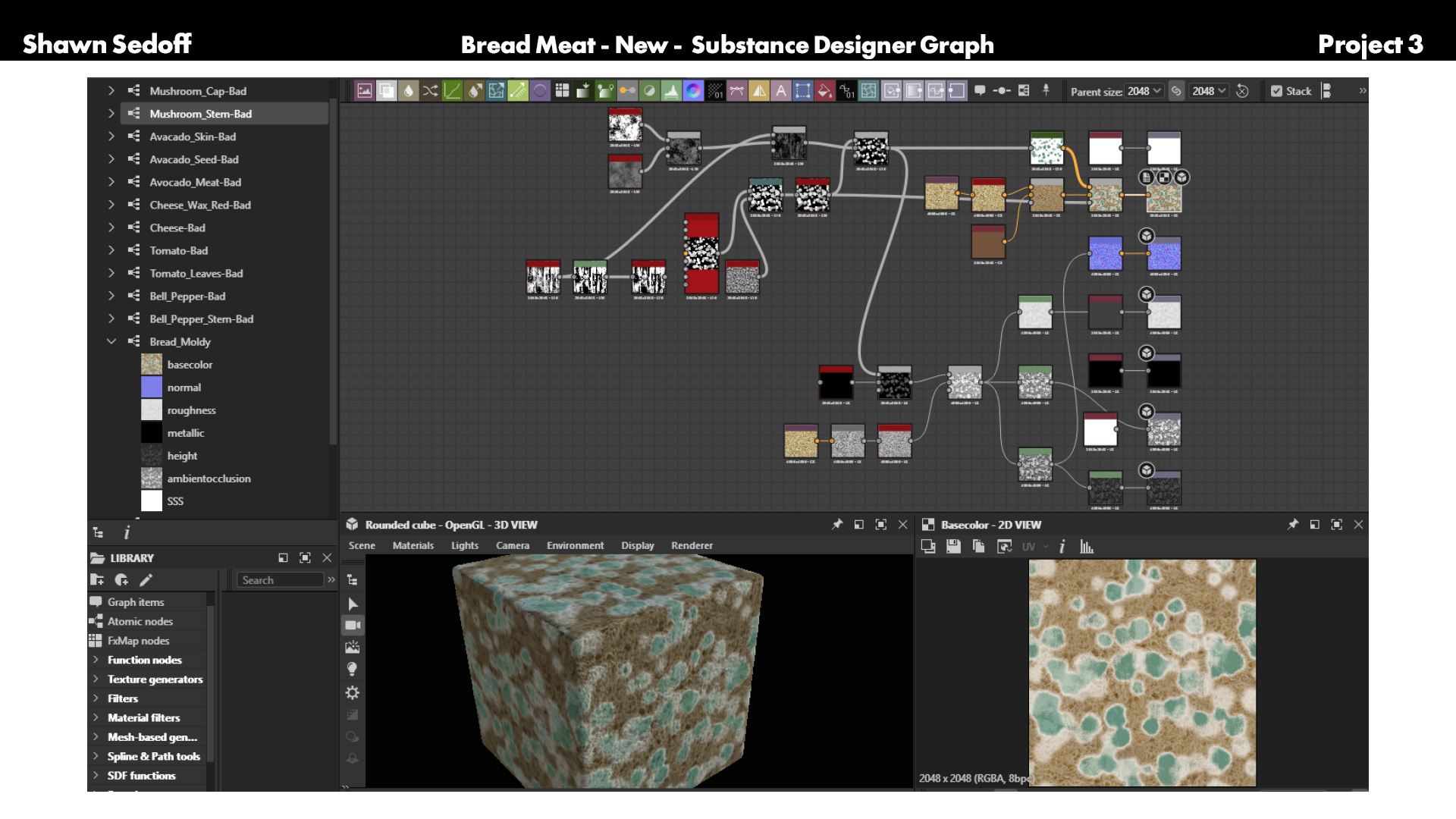
Task: Pin the Basecolor 2D view panel
Action: point(1293,524)
